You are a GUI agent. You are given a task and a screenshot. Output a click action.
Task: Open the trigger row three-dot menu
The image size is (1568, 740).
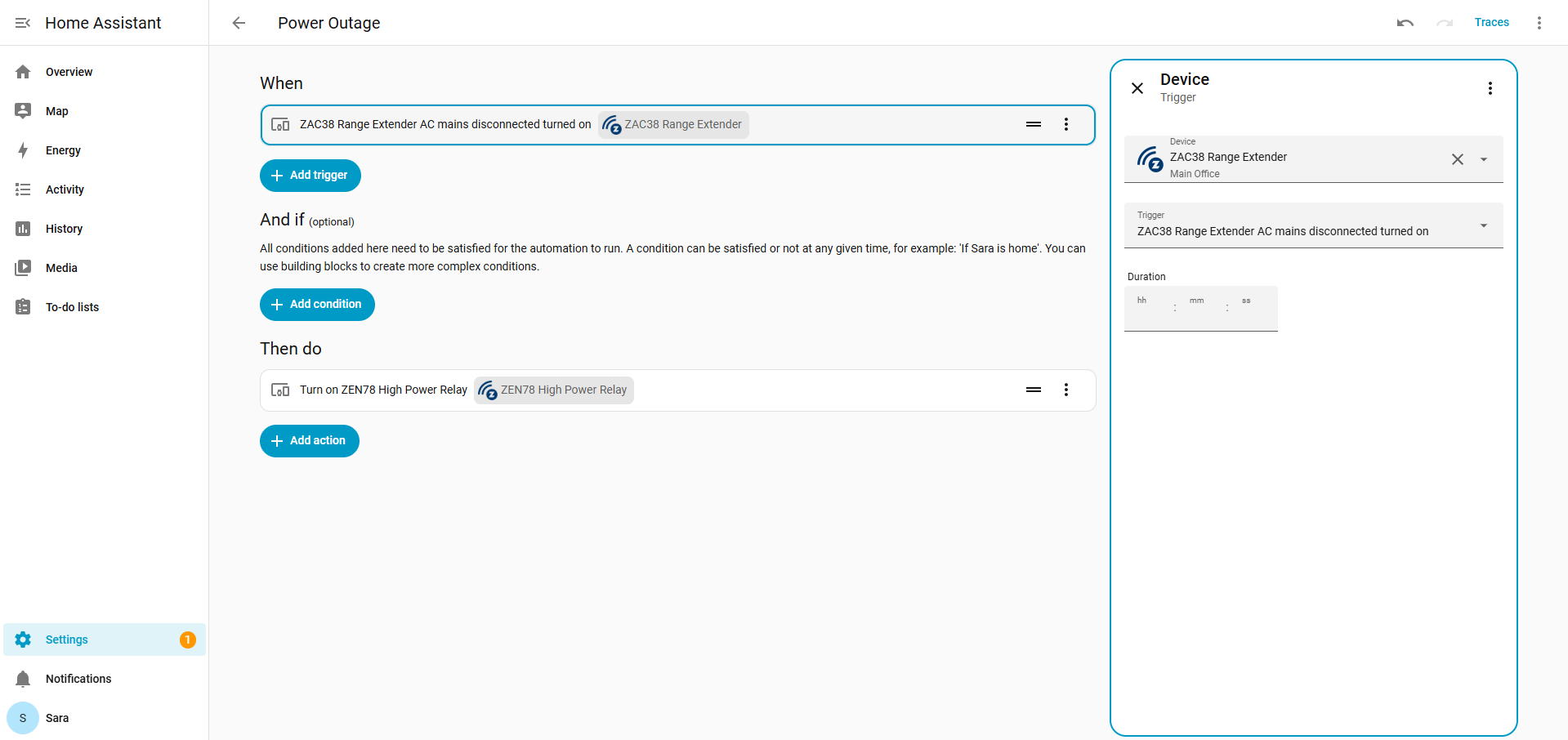tap(1066, 124)
